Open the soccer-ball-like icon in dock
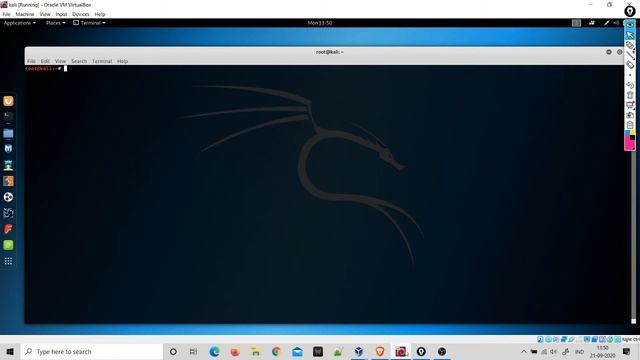The height and width of the screenshot is (360, 640). click(x=8, y=197)
